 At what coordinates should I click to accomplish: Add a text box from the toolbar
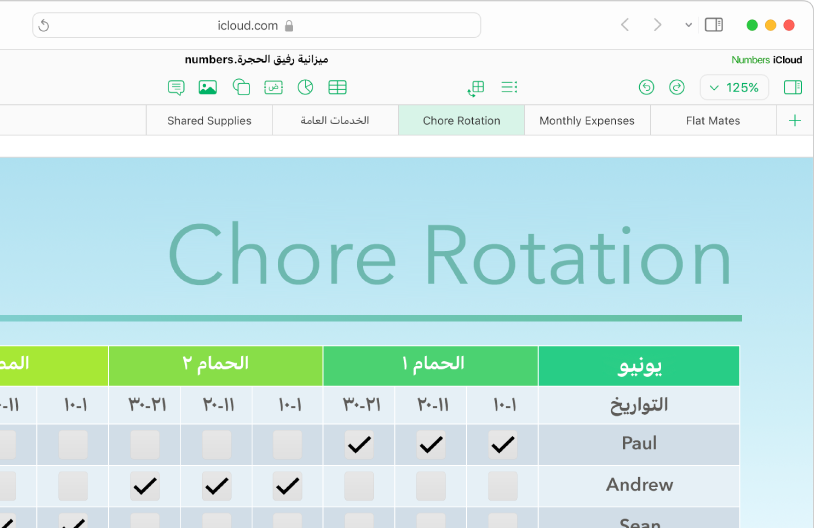273,87
